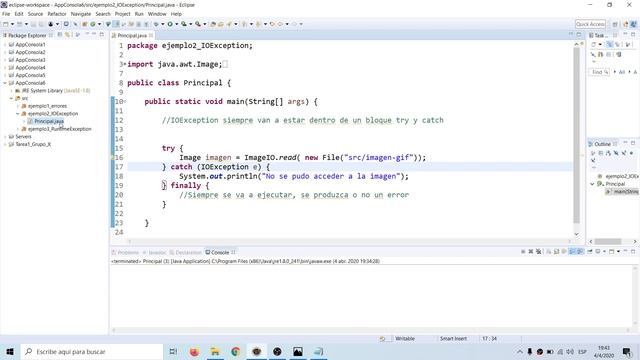Toggle Focus on Workweek in Task List
The width and height of the screenshot is (640, 360).
tap(628, 44)
